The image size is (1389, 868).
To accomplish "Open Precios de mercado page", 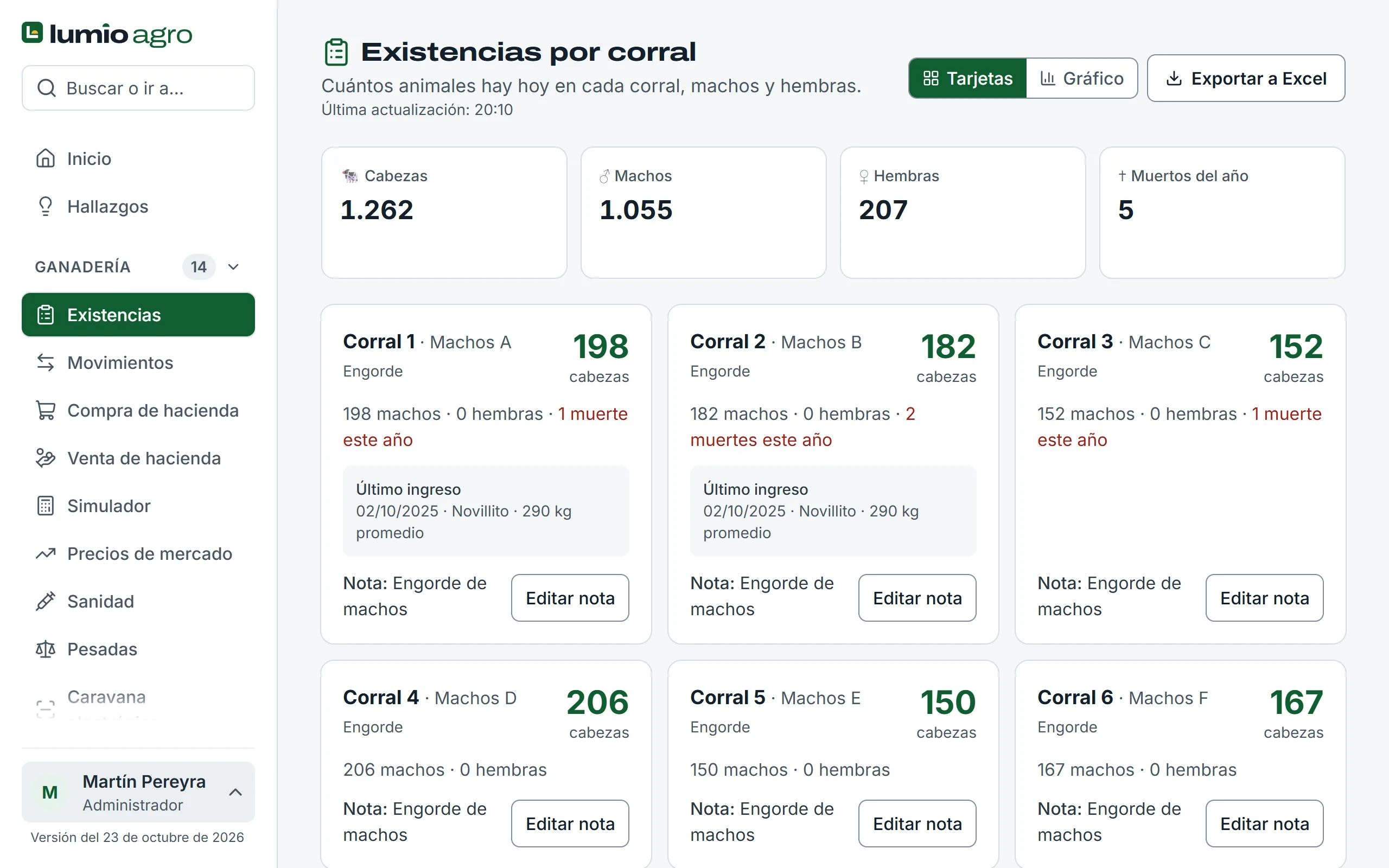I will coord(138,553).
